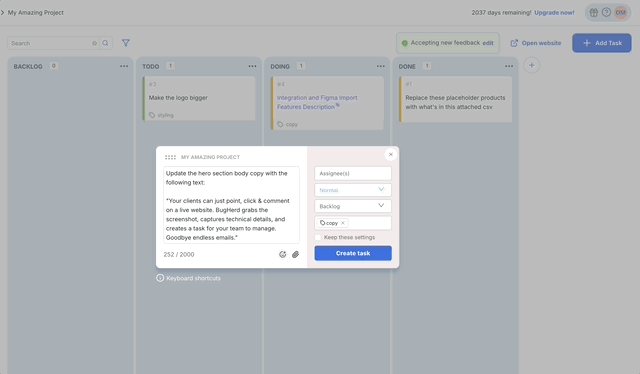Viewport: 640px width, 374px height.
Task: Click the Add Task button
Action: pos(602,43)
